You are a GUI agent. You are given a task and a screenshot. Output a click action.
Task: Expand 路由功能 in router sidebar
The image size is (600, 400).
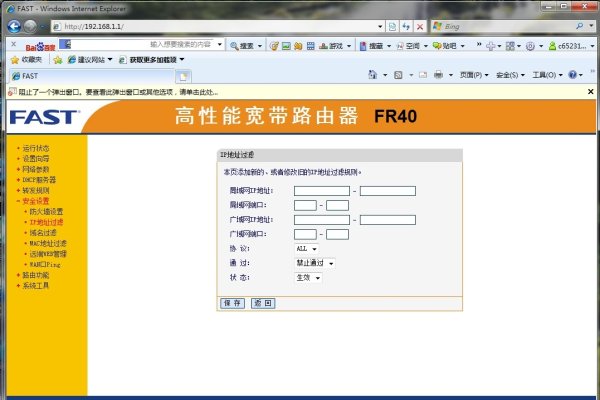click(36, 275)
